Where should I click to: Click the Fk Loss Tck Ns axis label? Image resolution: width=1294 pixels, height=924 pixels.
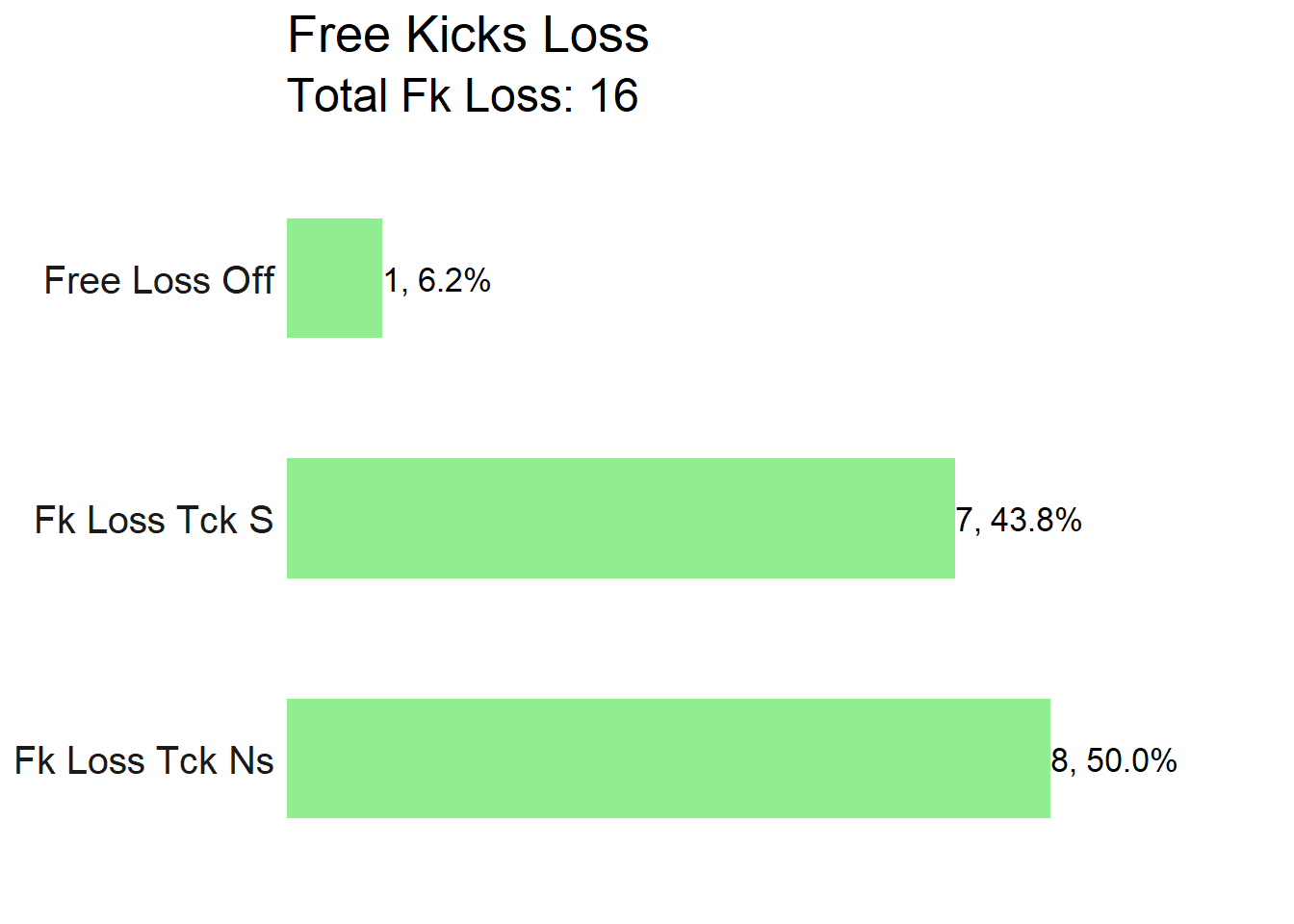[x=144, y=760]
